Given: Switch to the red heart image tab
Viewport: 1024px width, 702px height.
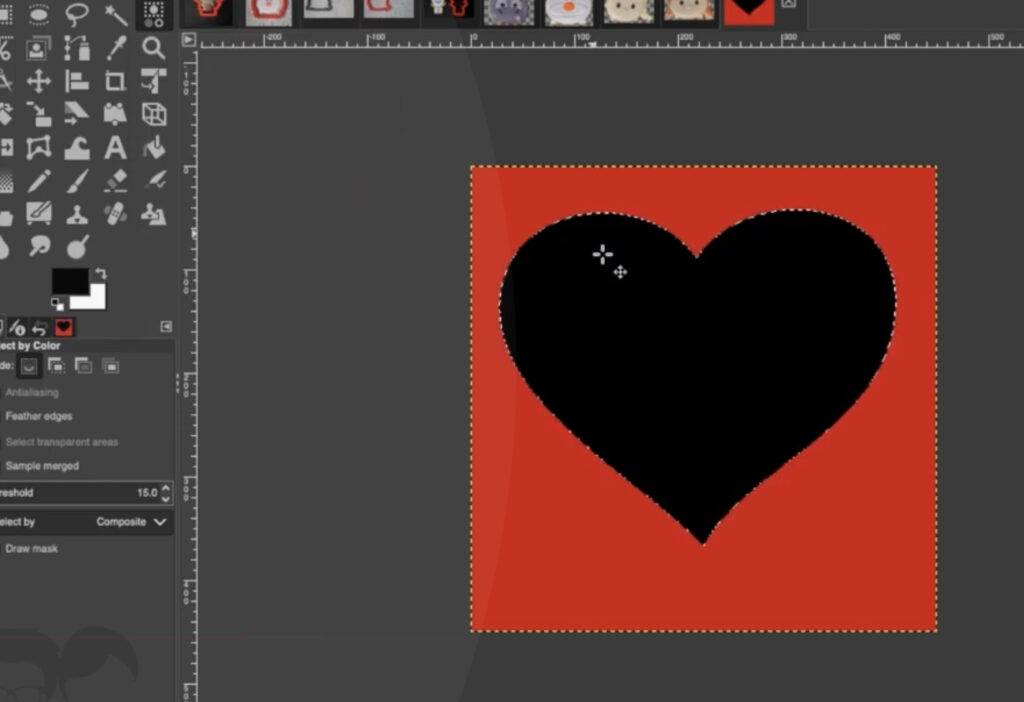Looking at the screenshot, I should pyautogui.click(x=749, y=12).
